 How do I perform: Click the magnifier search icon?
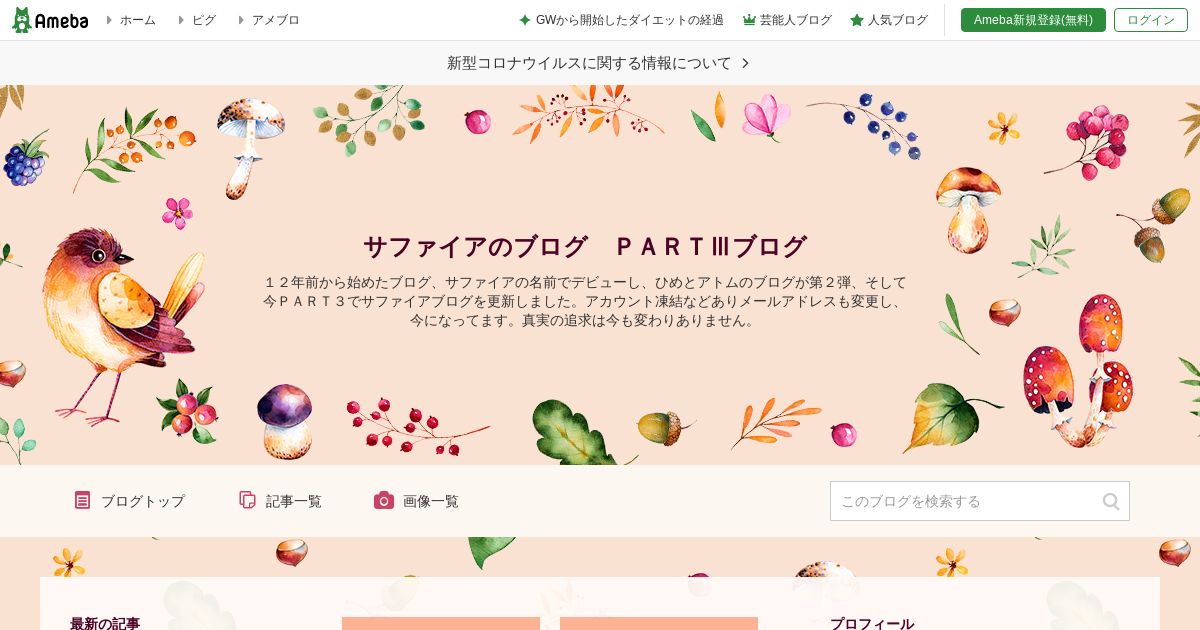tap(1111, 501)
